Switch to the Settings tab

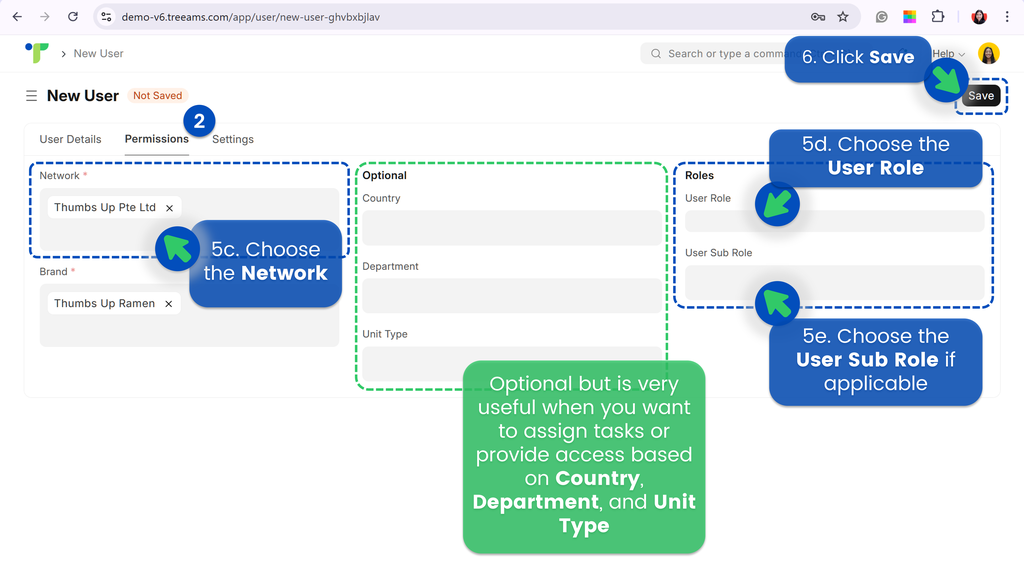click(x=233, y=139)
